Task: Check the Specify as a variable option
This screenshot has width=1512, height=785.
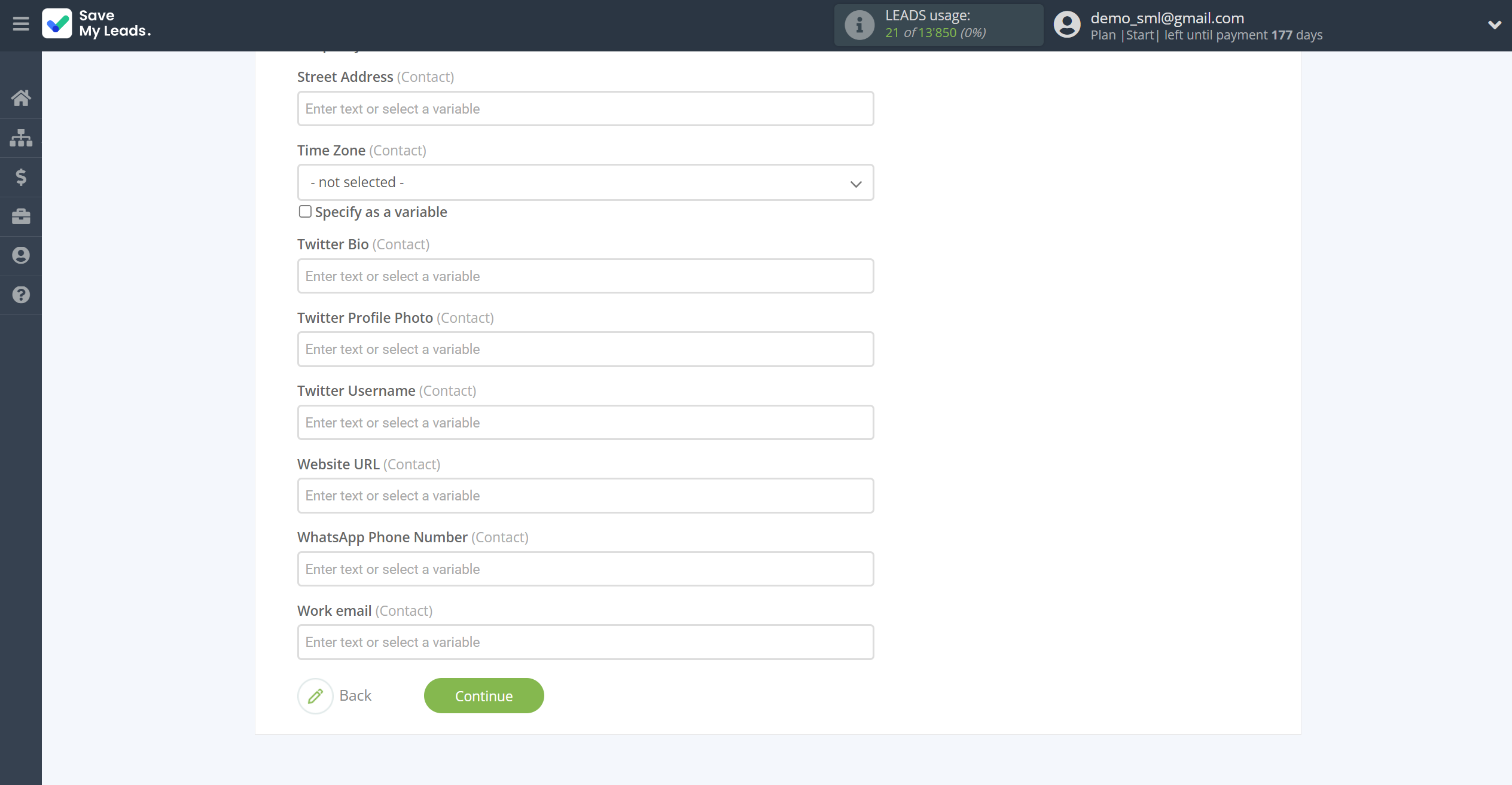Action: 305,211
